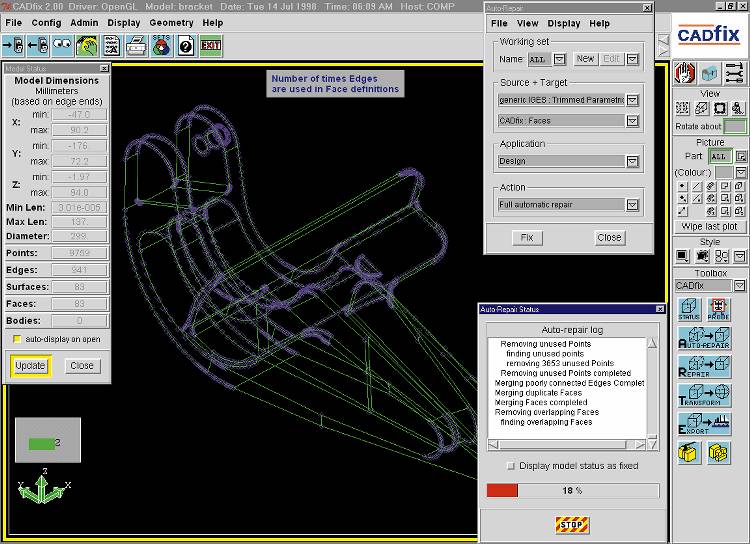Open the Geometry menu

coord(171,22)
